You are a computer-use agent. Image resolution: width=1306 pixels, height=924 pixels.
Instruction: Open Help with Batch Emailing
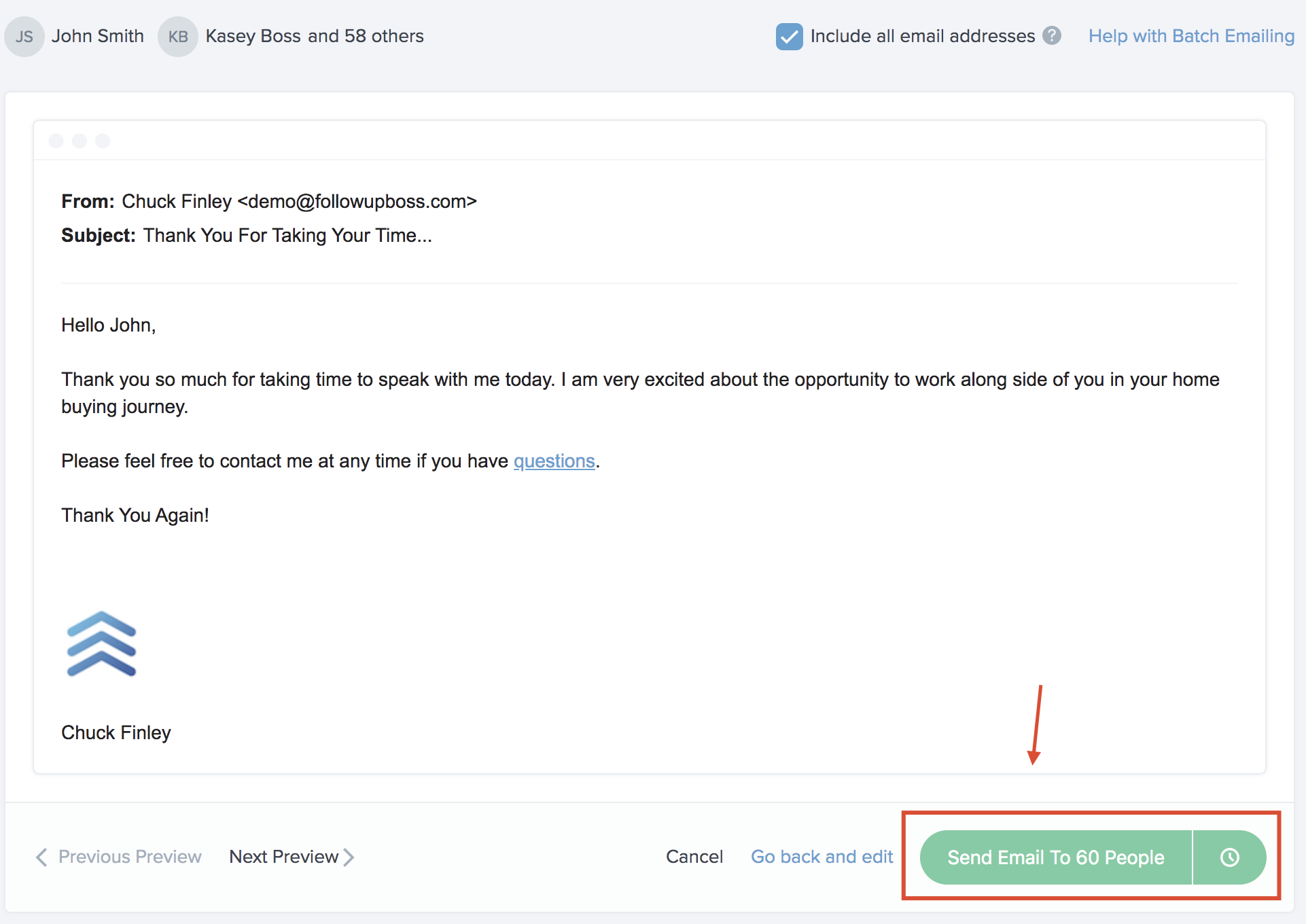[1191, 36]
